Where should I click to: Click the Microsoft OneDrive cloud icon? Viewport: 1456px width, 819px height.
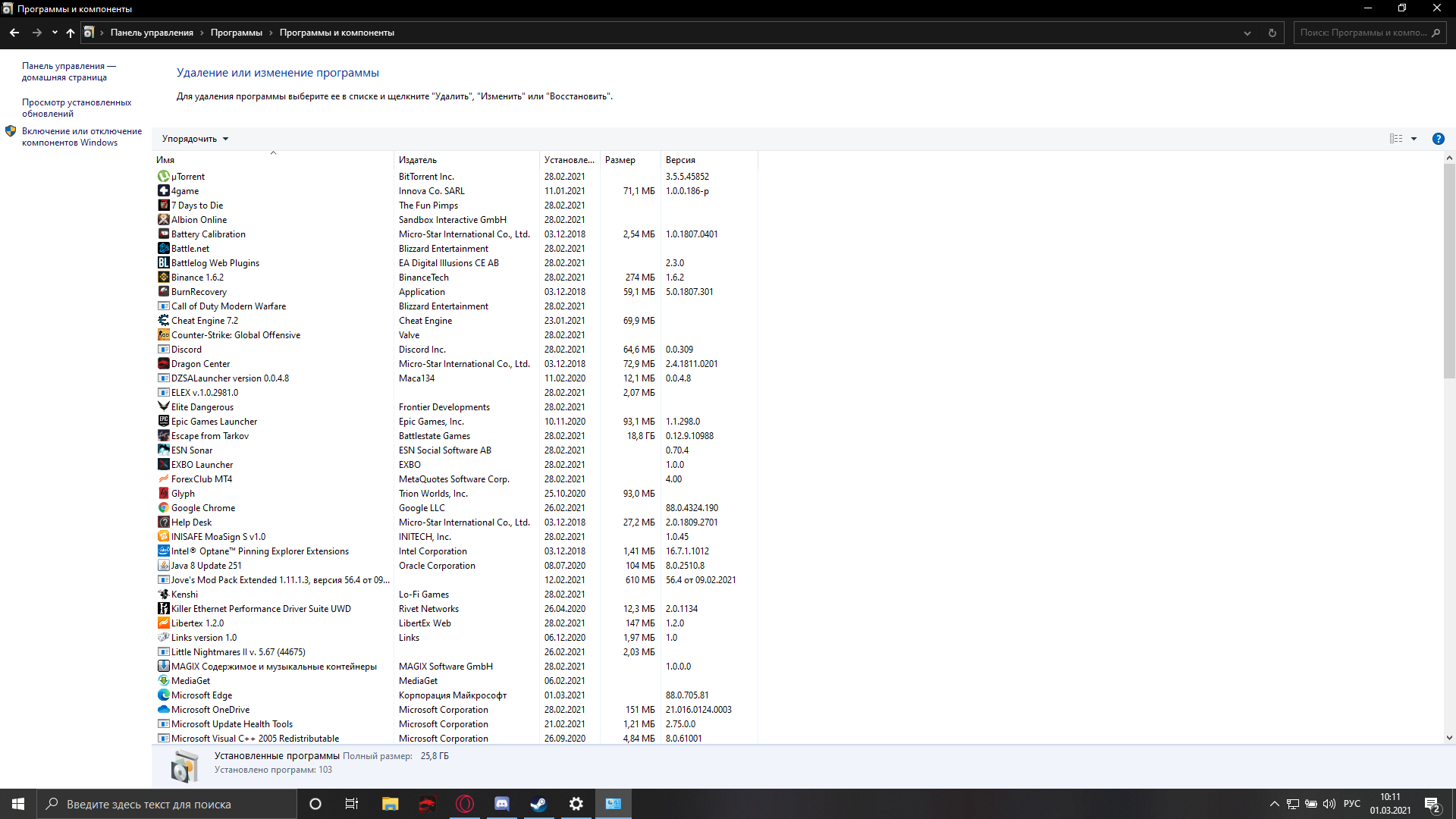163,710
